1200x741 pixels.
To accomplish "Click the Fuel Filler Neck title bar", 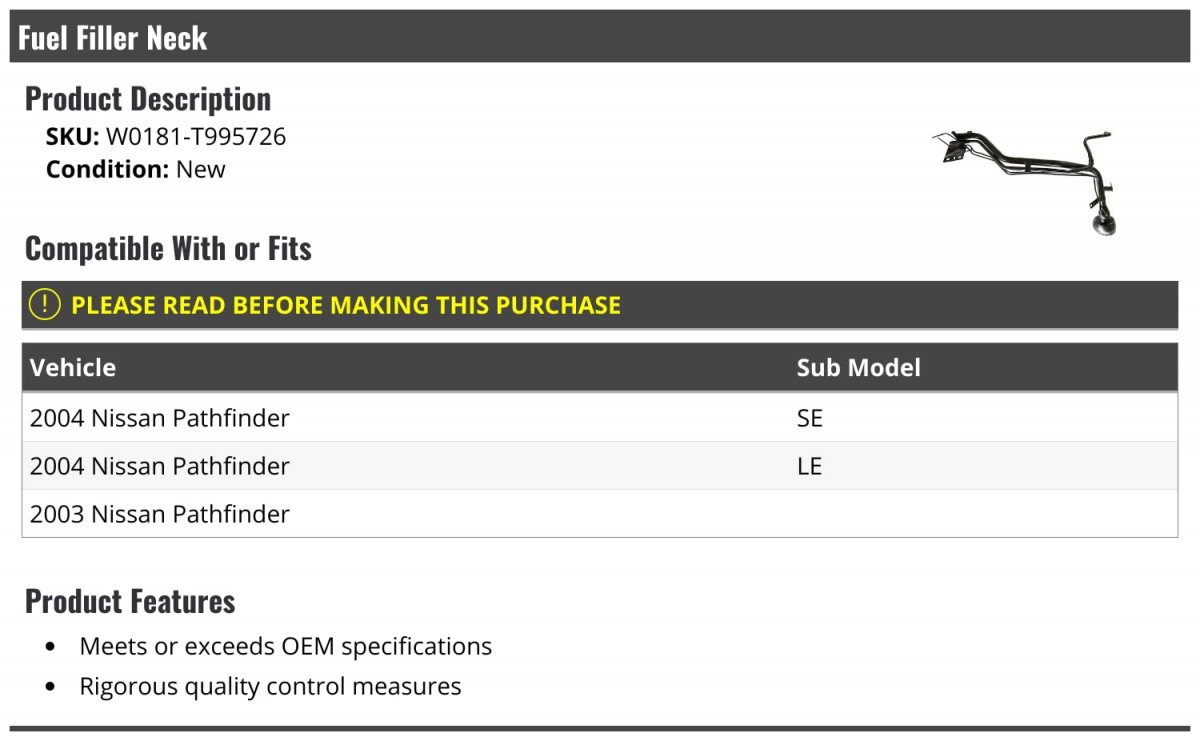I will [600, 37].
